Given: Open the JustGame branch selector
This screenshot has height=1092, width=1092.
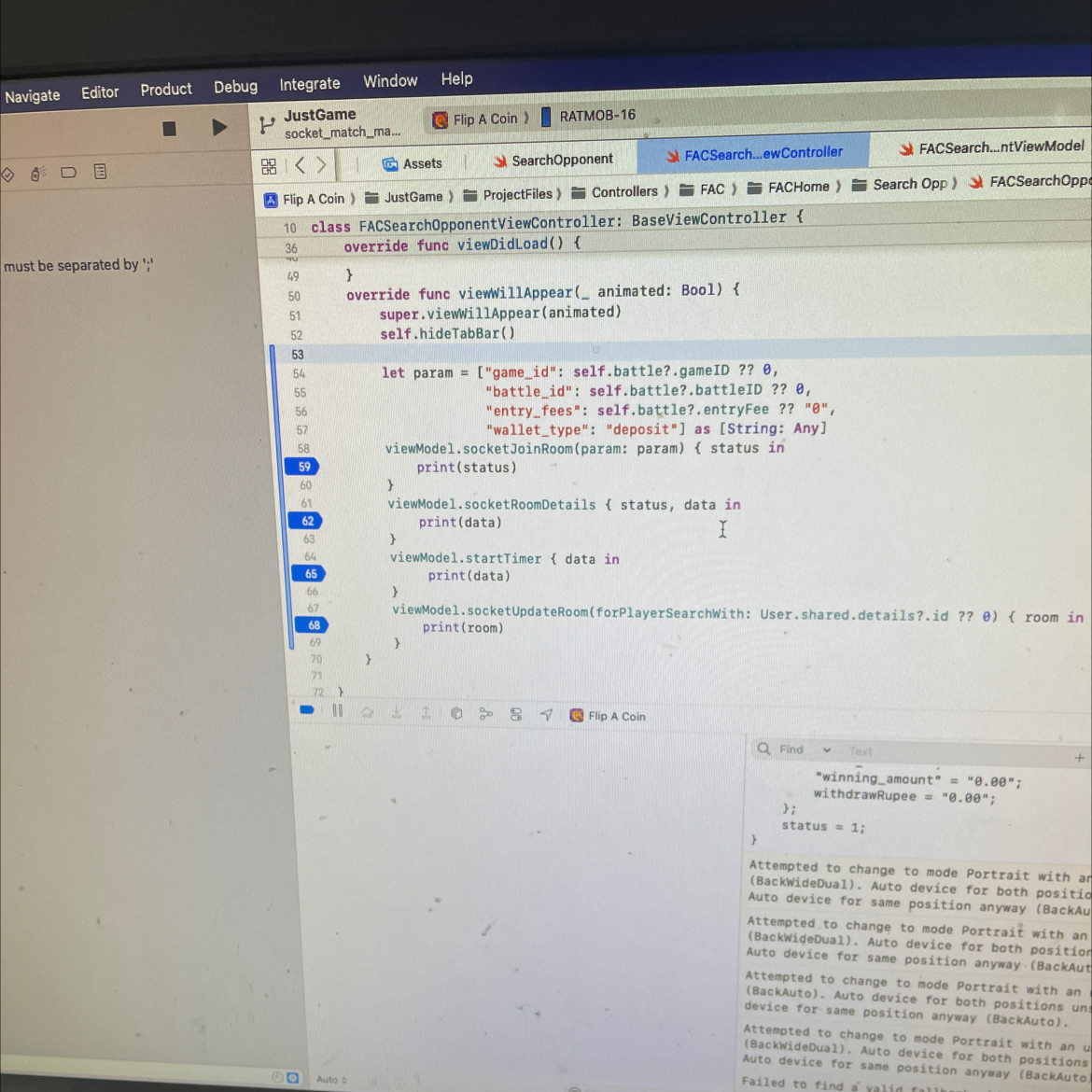Looking at the screenshot, I should [x=342, y=123].
